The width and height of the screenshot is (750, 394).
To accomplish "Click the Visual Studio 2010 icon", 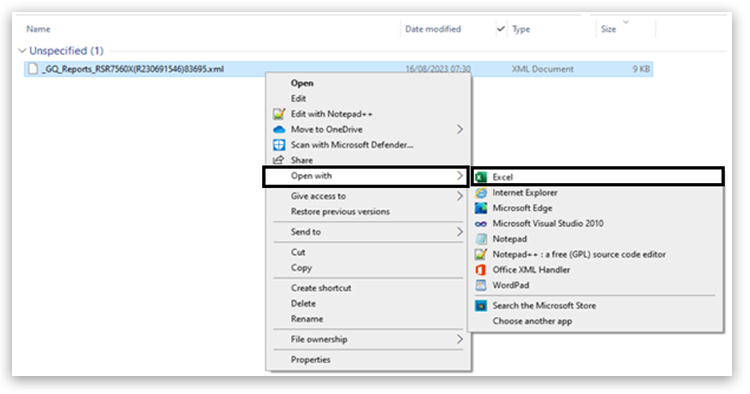I will click(x=481, y=224).
